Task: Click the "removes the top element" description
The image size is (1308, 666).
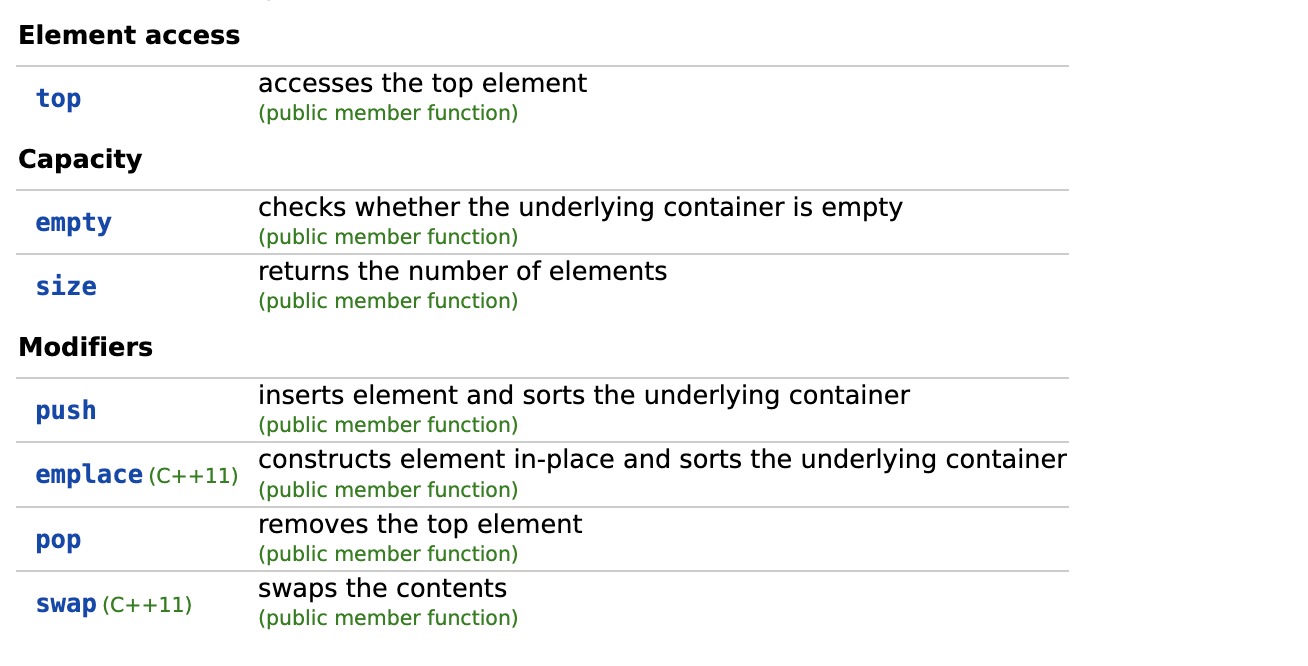Action: 420,524
